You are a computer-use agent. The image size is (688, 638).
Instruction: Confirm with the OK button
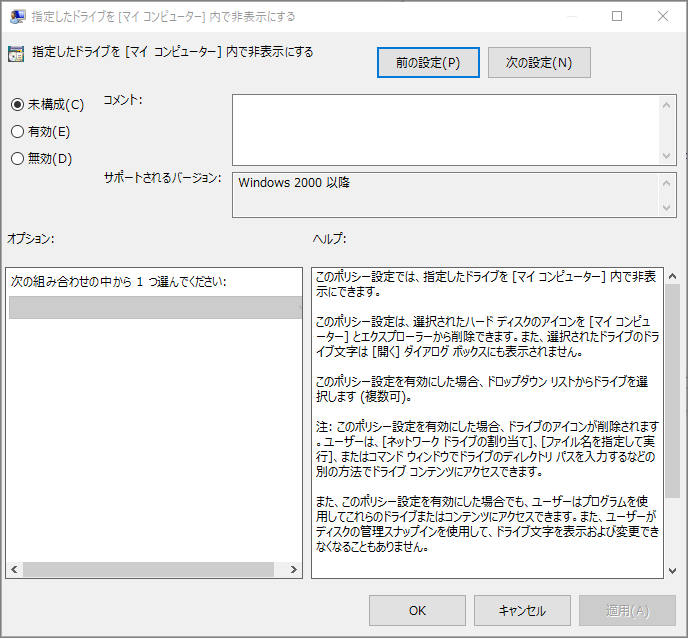417,611
